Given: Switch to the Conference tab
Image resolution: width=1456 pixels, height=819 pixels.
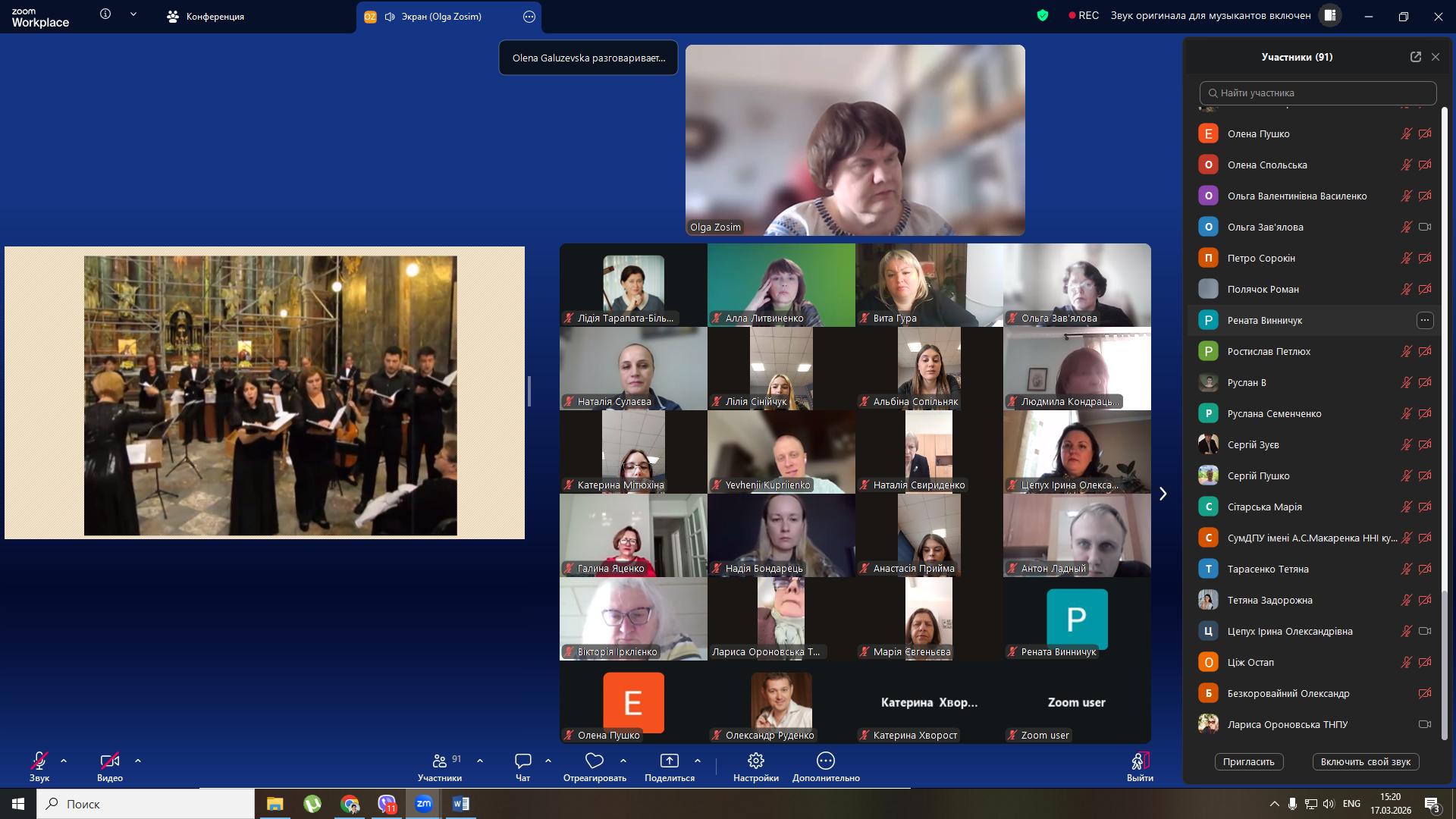Looking at the screenshot, I should pyautogui.click(x=206, y=17).
